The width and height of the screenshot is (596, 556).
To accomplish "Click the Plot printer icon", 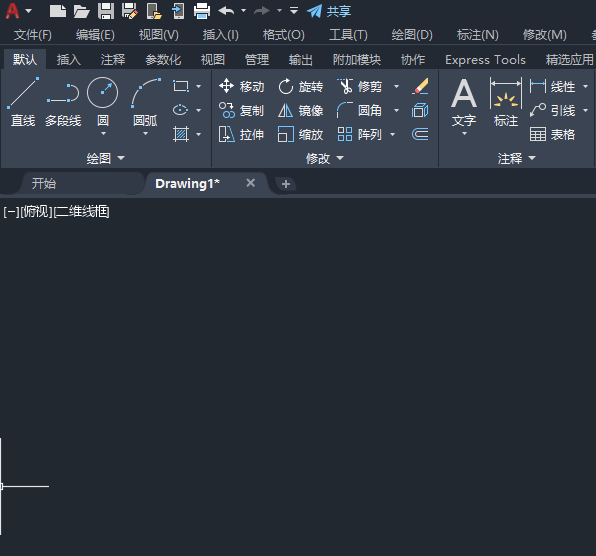I will click(202, 11).
